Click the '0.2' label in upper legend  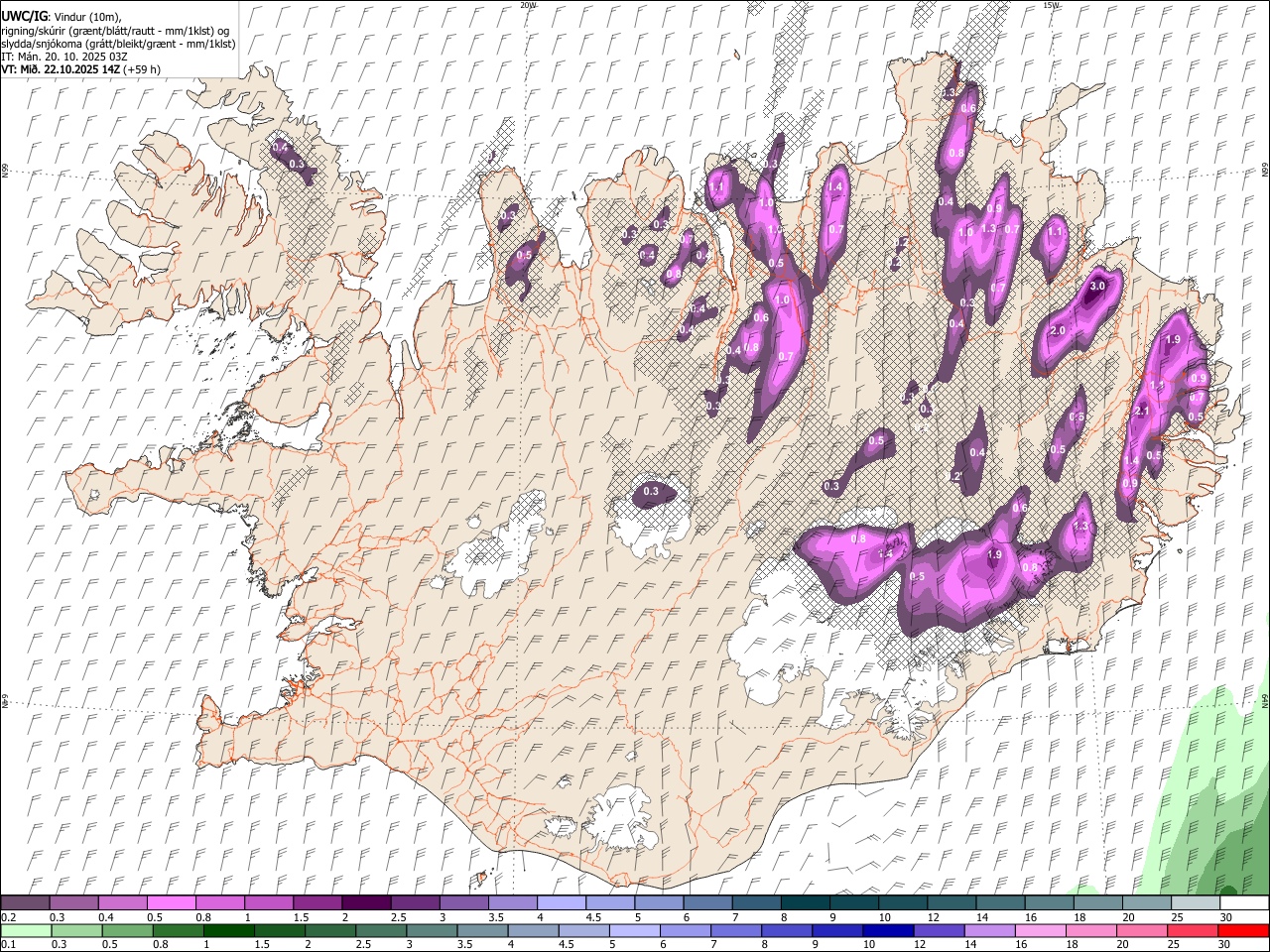(x=8, y=917)
